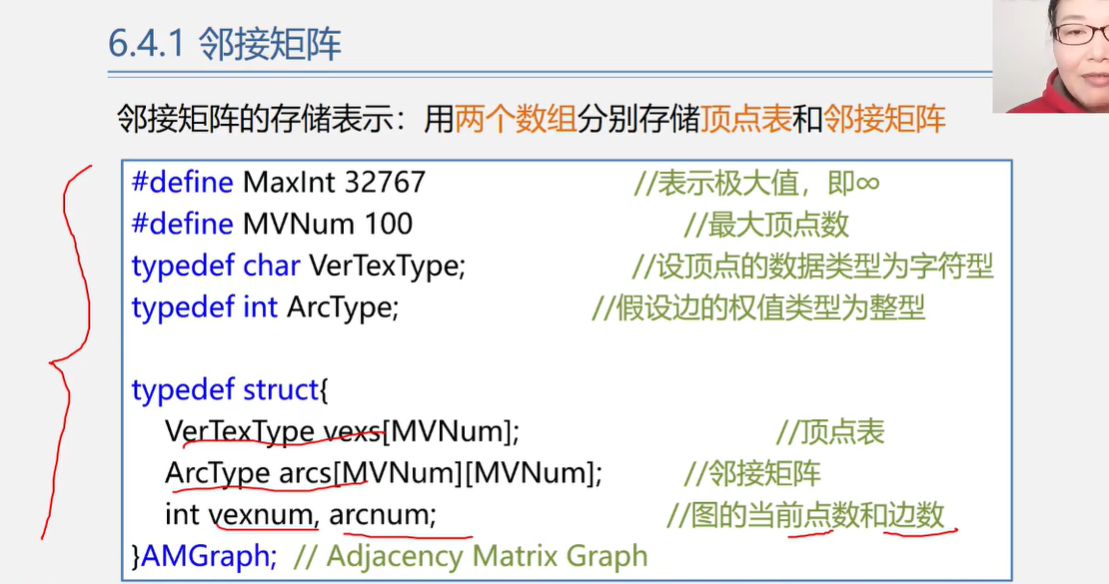
Task: Click the line '#define MVNum 100'
Action: 272,224
